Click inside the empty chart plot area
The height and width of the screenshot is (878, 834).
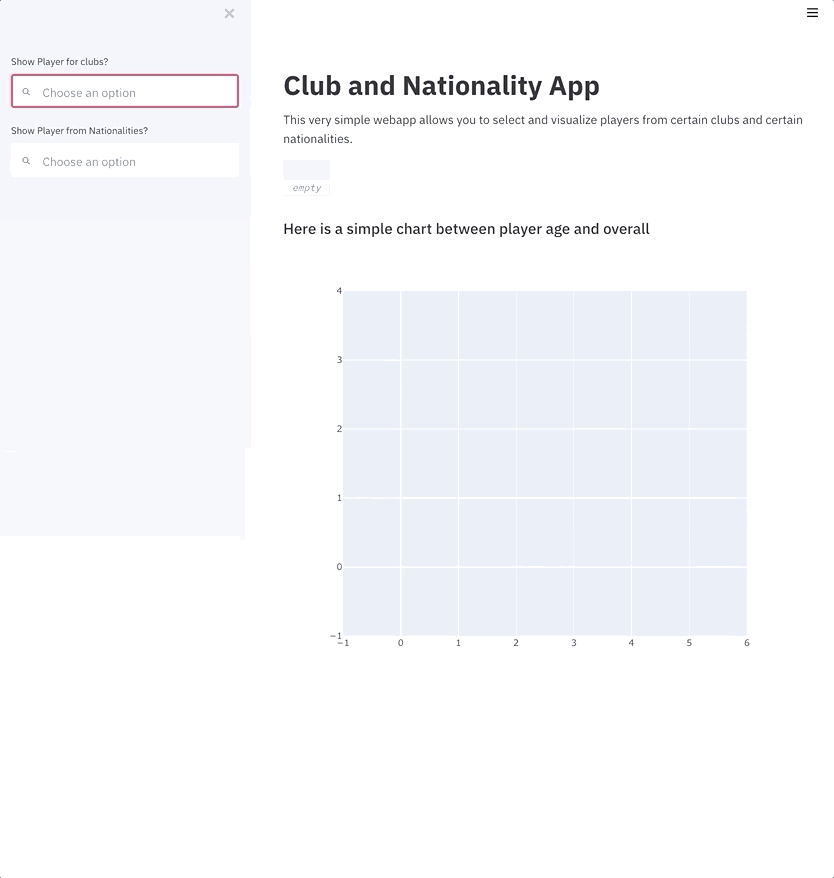click(x=544, y=463)
